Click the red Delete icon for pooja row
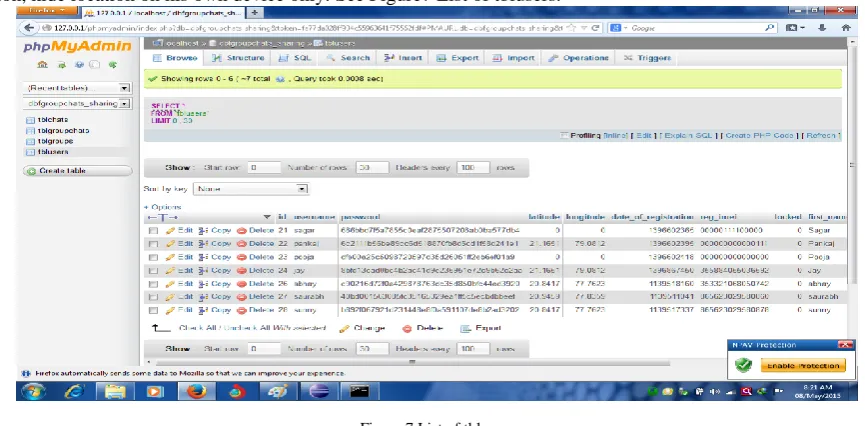 pyautogui.click(x=241, y=257)
